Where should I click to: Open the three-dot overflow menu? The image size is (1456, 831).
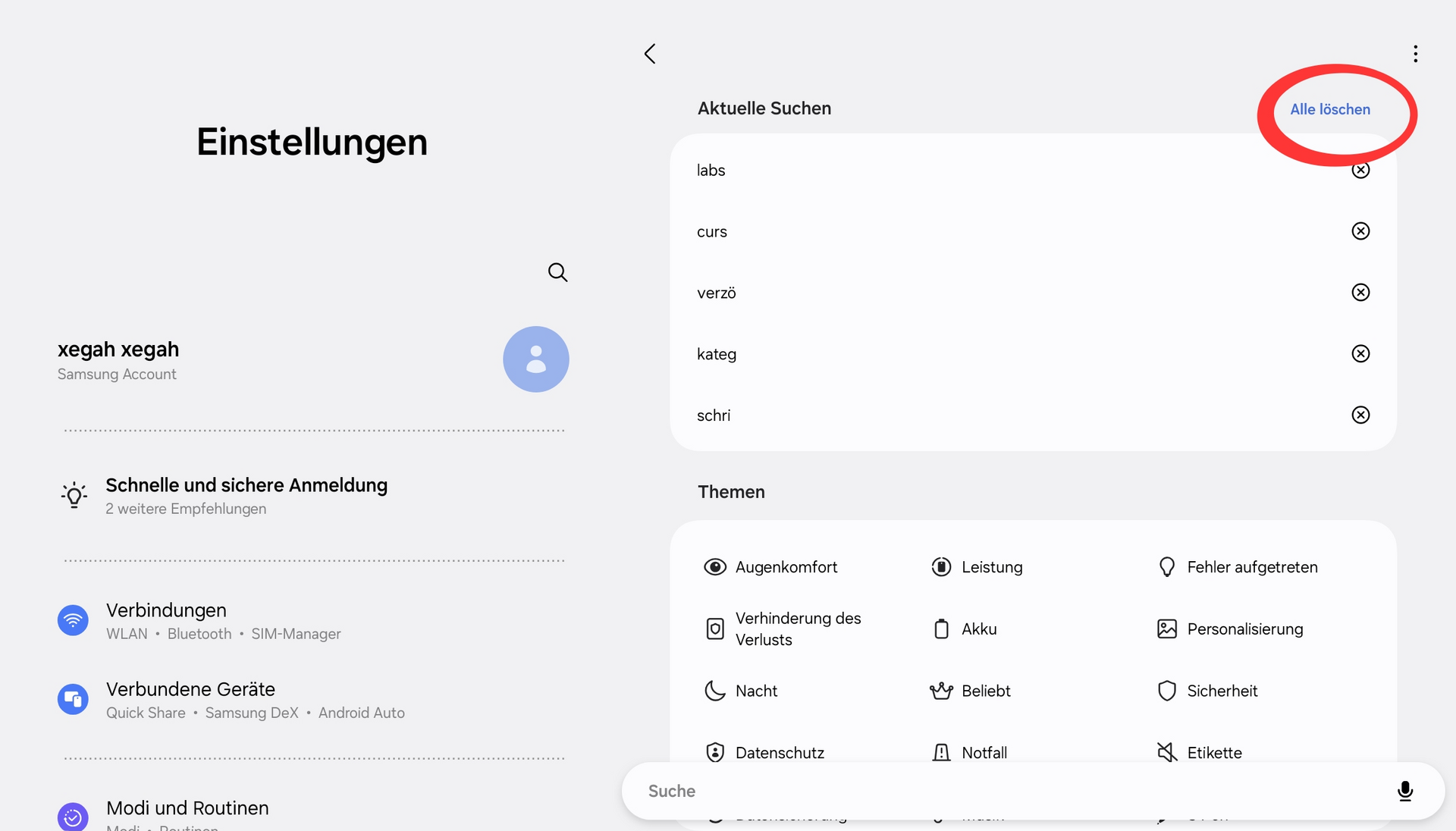1415,54
